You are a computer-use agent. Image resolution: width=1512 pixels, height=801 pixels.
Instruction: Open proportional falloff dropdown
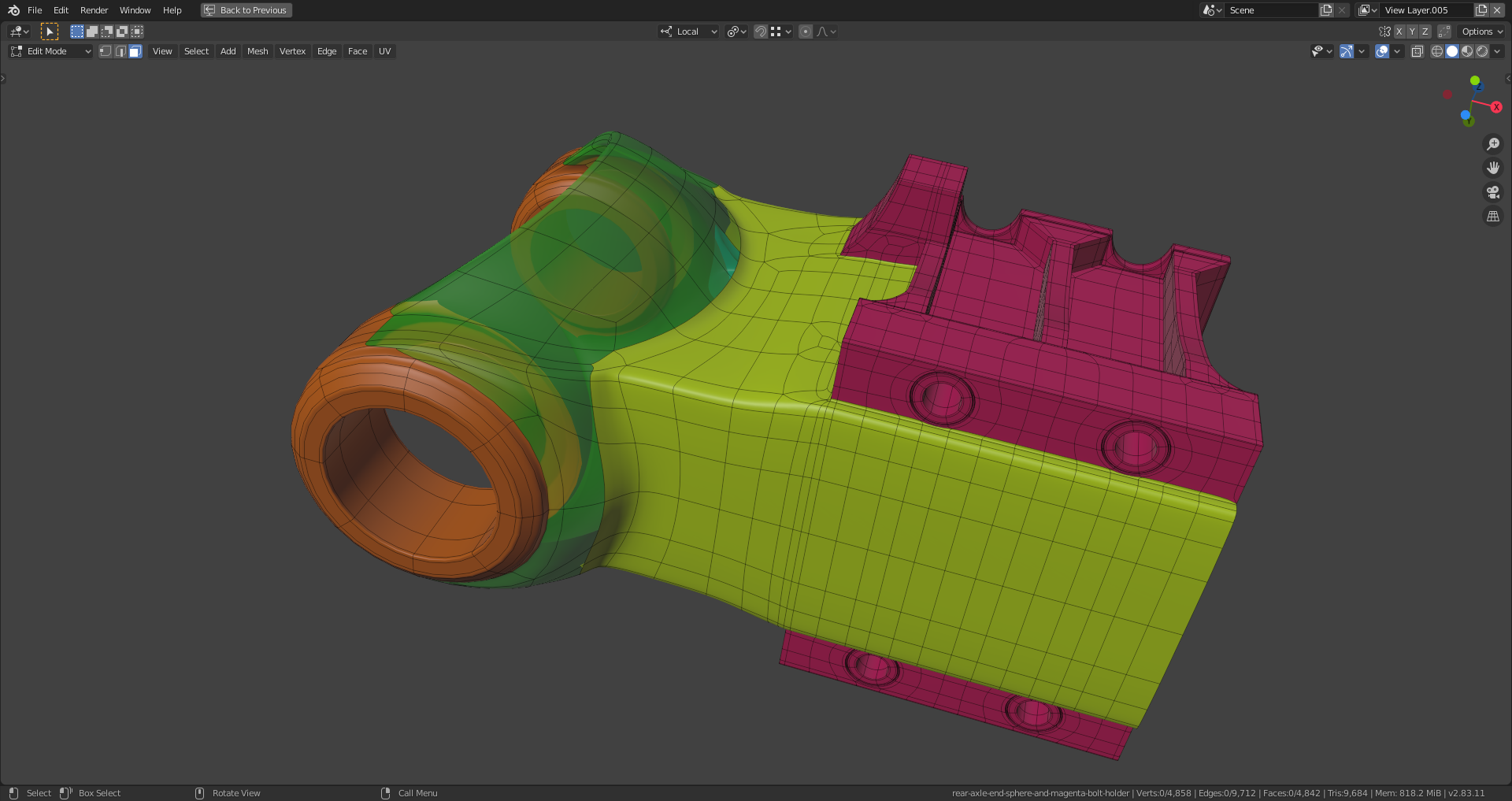[x=826, y=32]
